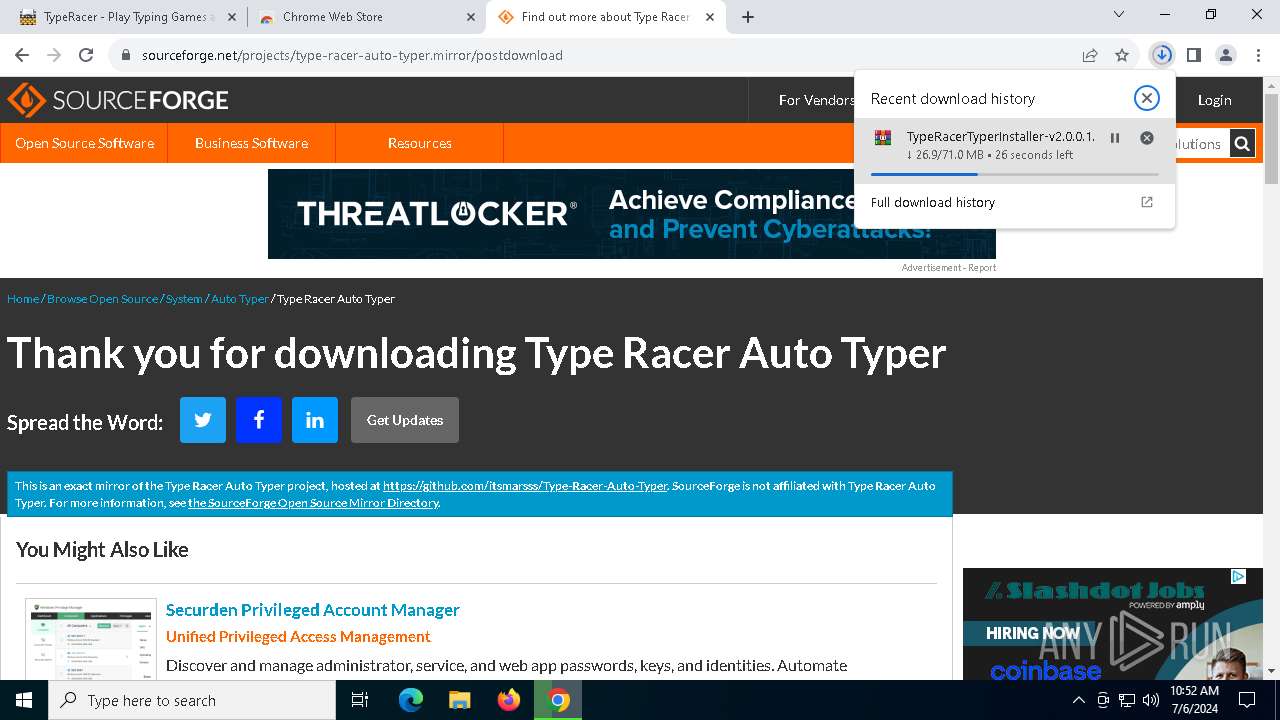Click the Windows taskbar search box

[x=192, y=700]
